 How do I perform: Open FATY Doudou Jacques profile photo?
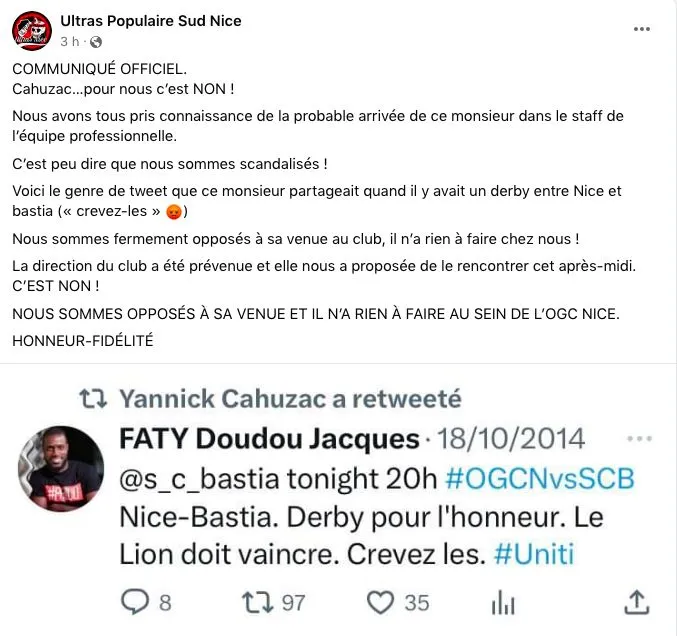tap(61, 469)
